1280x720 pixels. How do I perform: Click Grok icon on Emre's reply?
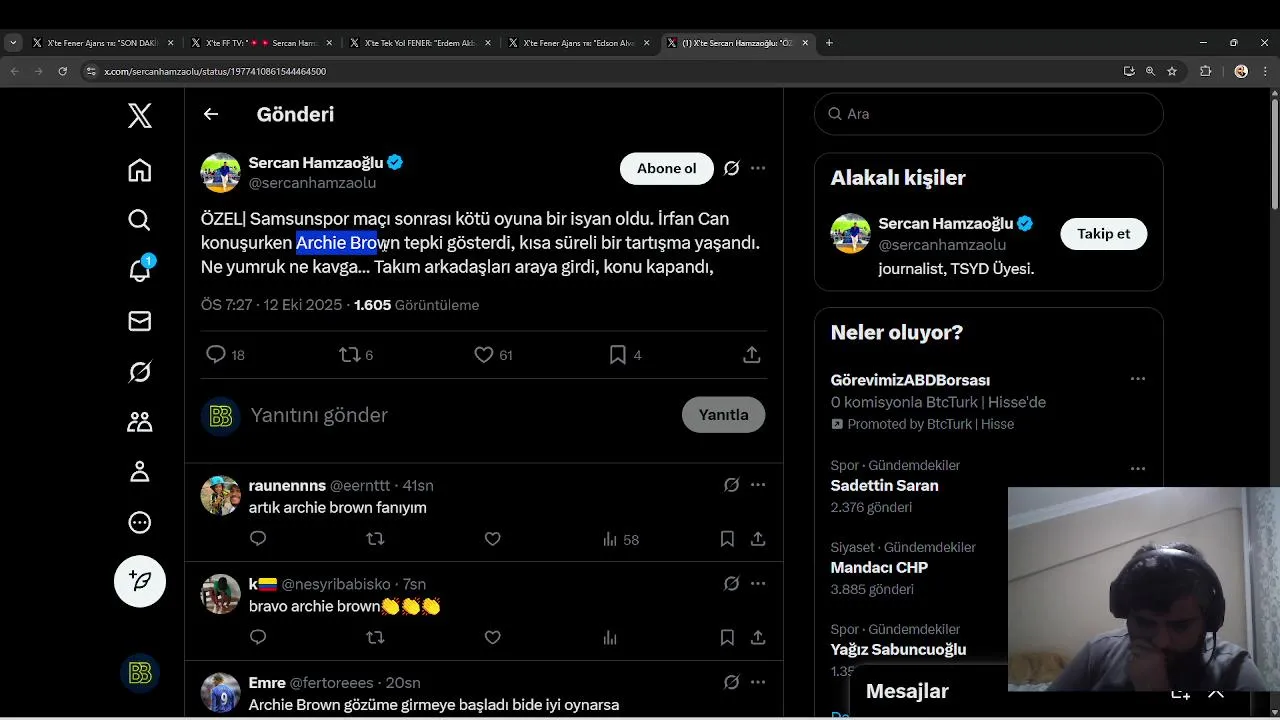[732, 682]
